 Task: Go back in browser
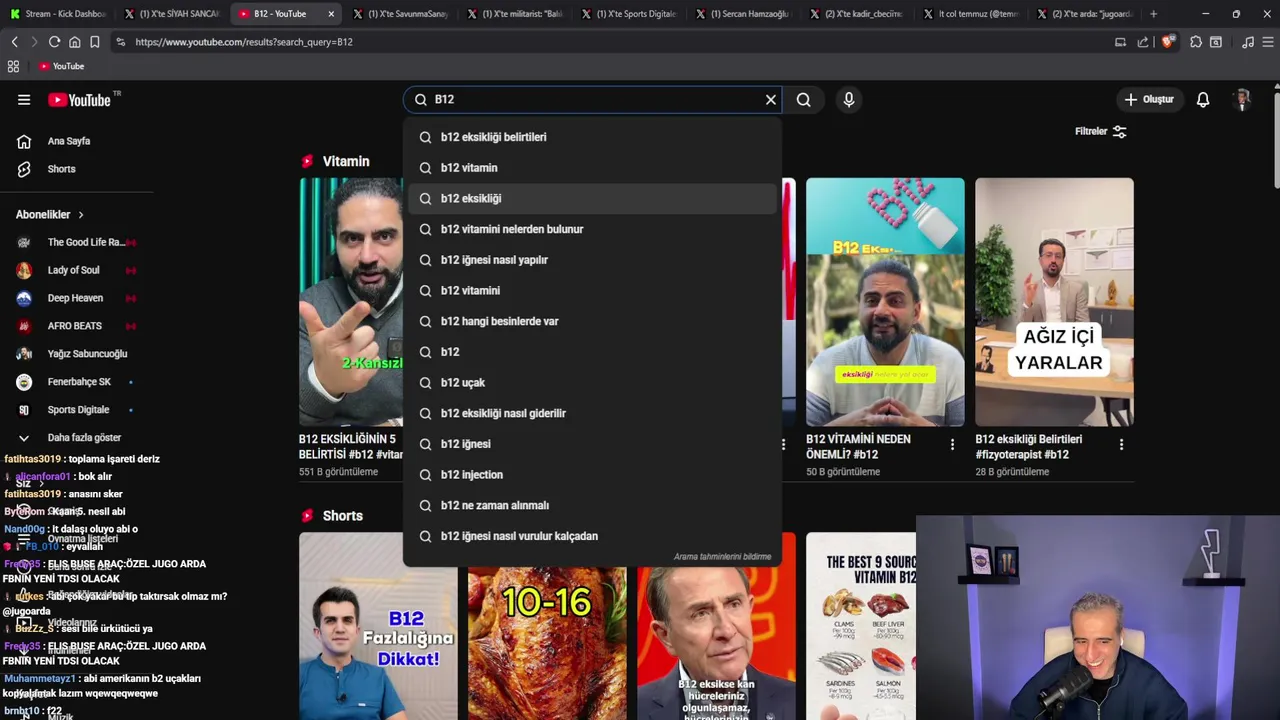tap(14, 42)
